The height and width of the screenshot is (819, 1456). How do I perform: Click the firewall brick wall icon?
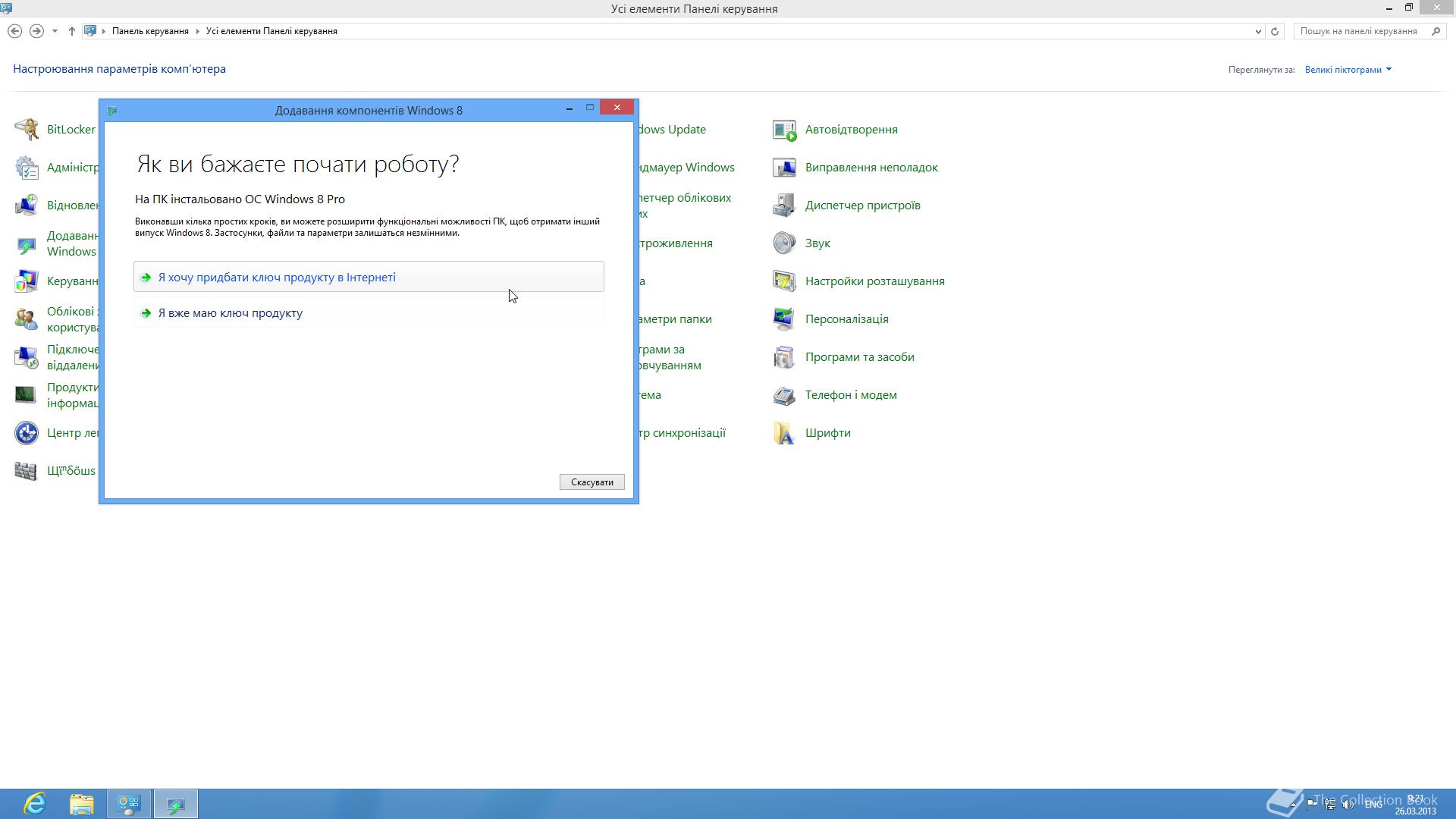click(27, 471)
